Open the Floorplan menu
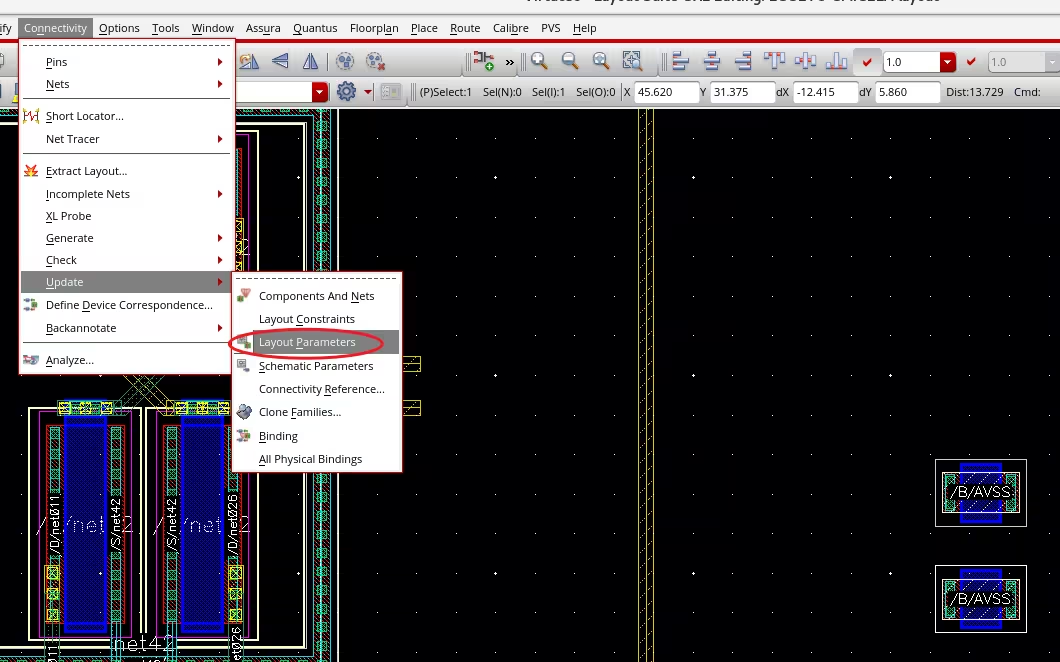 [x=374, y=28]
